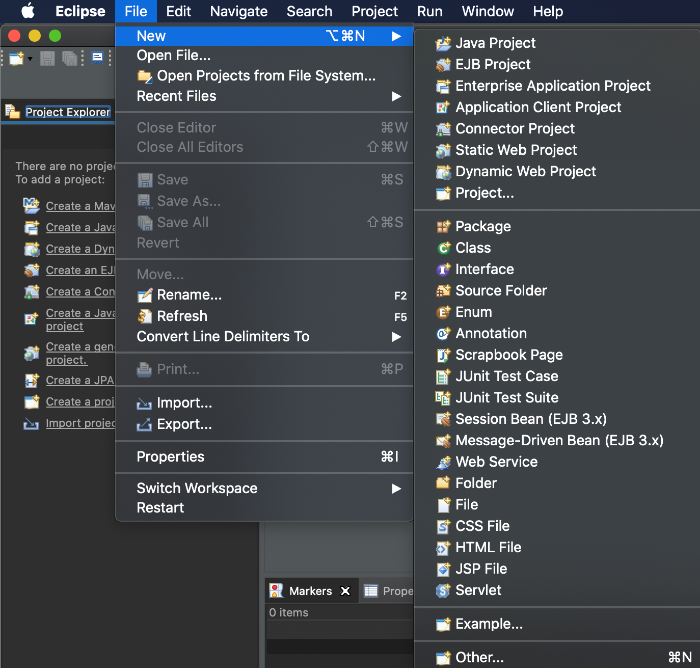700x668 pixels.
Task: Click the Java Project icon in the New submenu
Action: 443,43
